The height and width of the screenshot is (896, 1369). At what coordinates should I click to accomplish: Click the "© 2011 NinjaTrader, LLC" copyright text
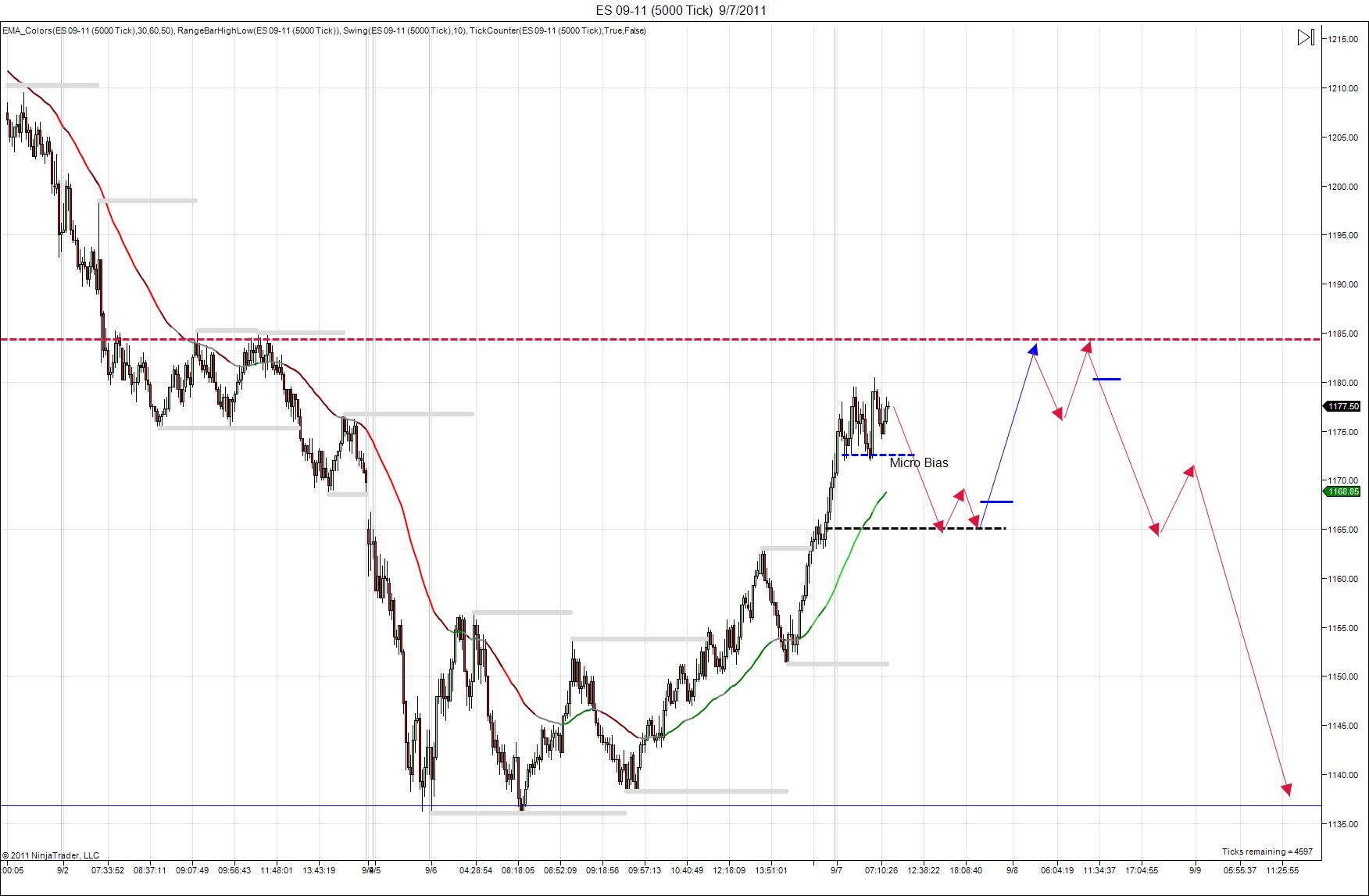(x=51, y=855)
